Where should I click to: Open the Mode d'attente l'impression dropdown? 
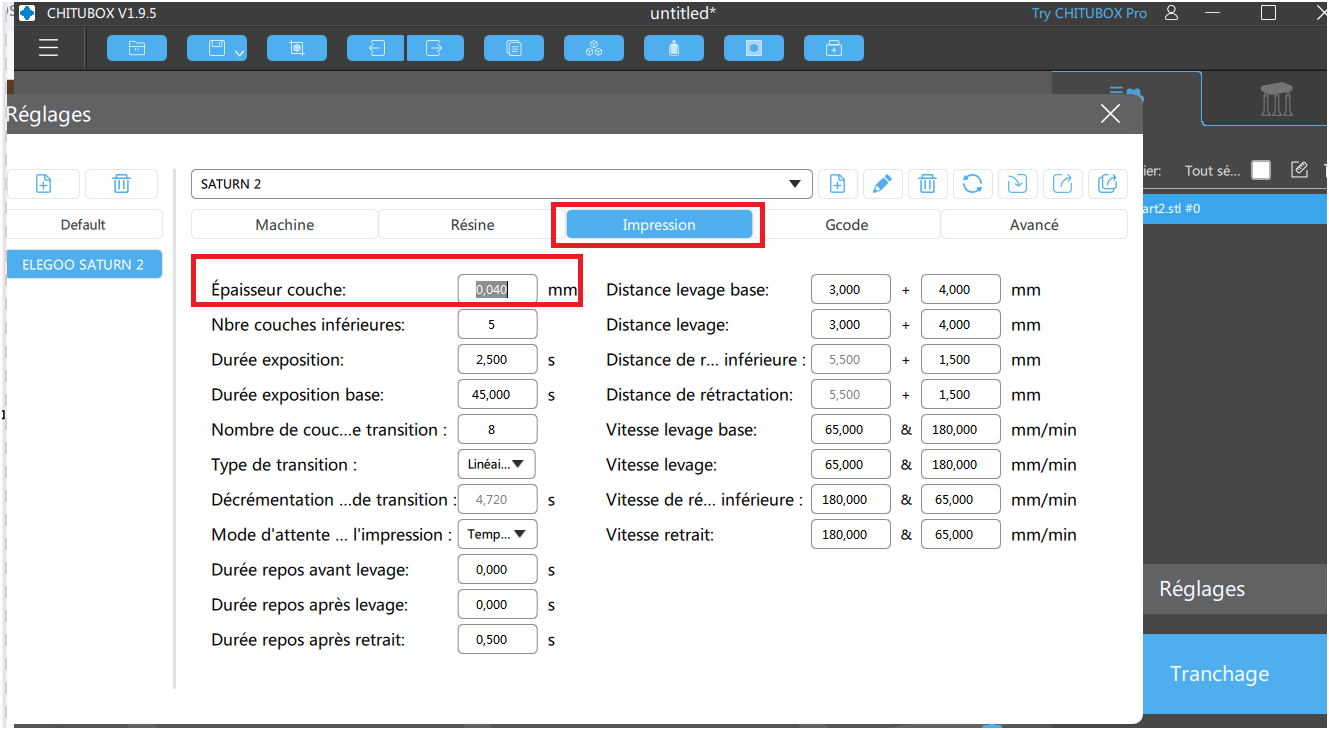(x=497, y=535)
